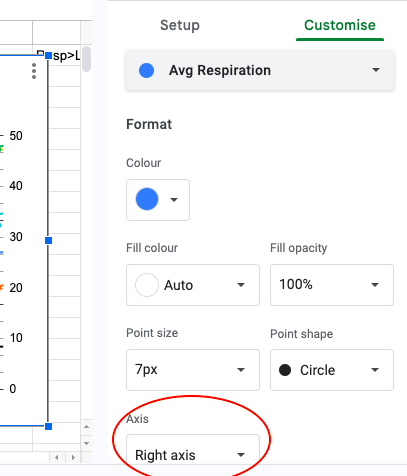Click the scroll left arrow of spreadsheet
This screenshot has width=407, height=476.
tap(57, 457)
